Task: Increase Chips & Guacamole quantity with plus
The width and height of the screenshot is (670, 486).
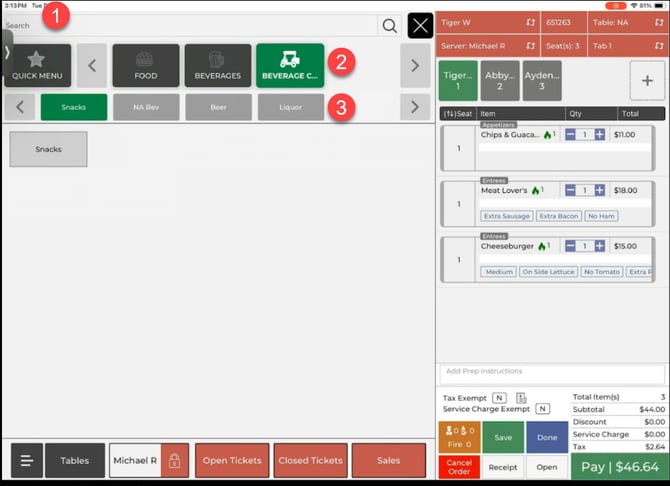Action: tap(600, 134)
